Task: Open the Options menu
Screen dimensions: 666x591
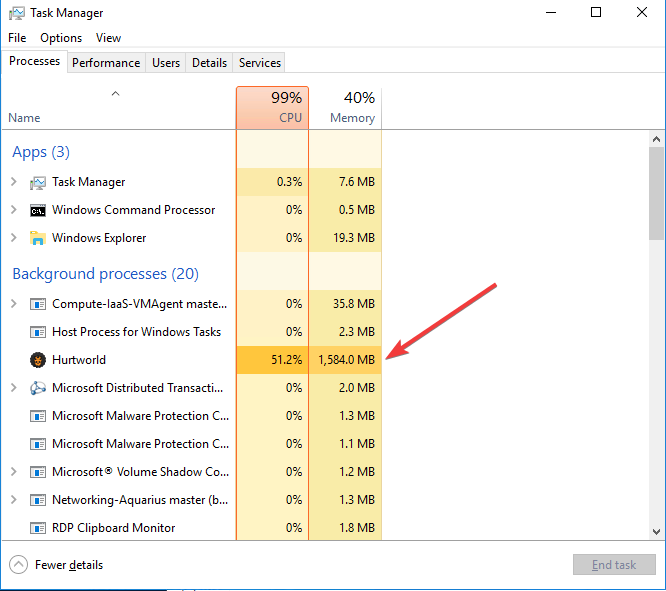Action: (x=61, y=38)
